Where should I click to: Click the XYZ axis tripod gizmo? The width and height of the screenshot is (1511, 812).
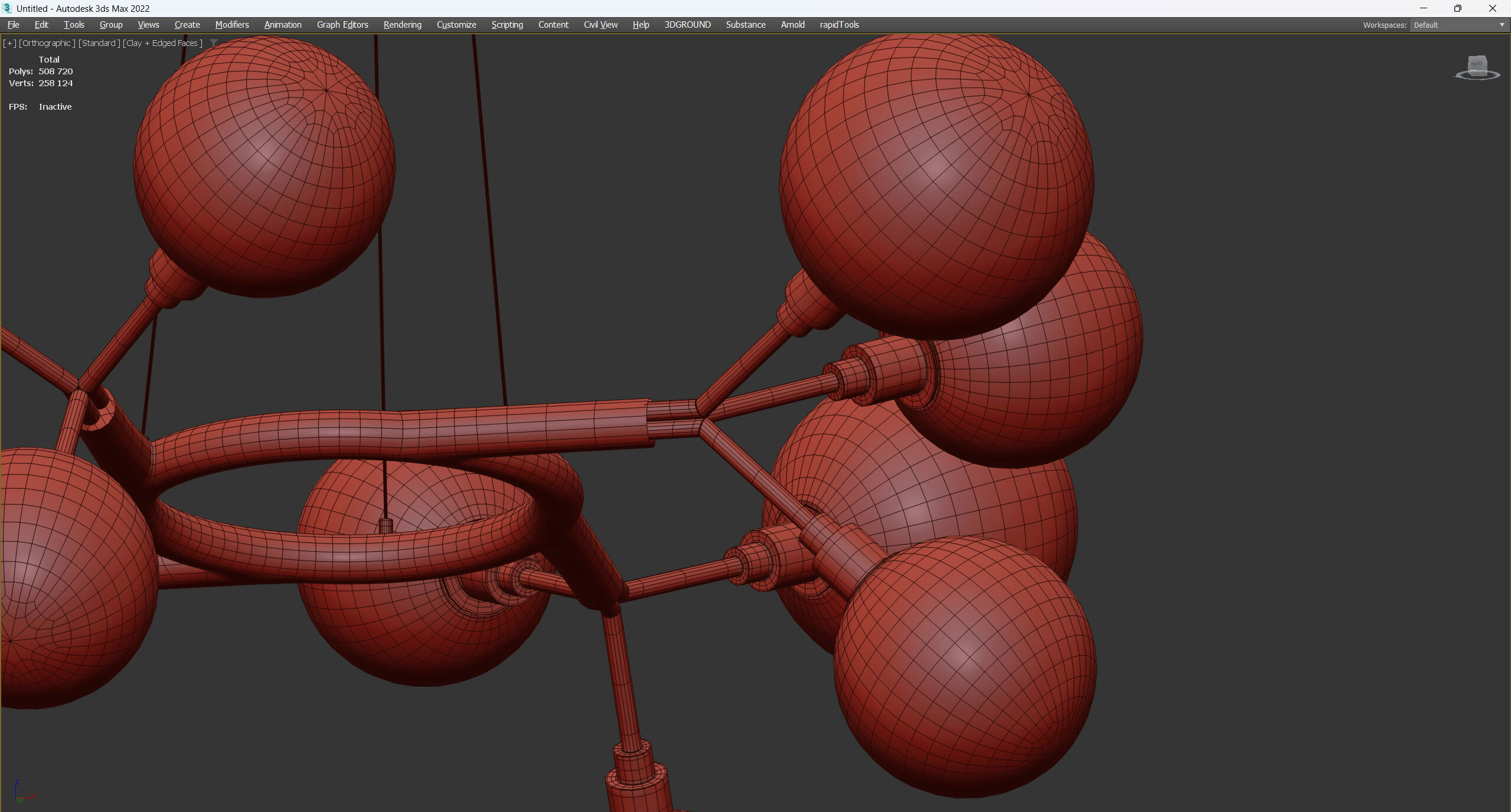[21, 793]
